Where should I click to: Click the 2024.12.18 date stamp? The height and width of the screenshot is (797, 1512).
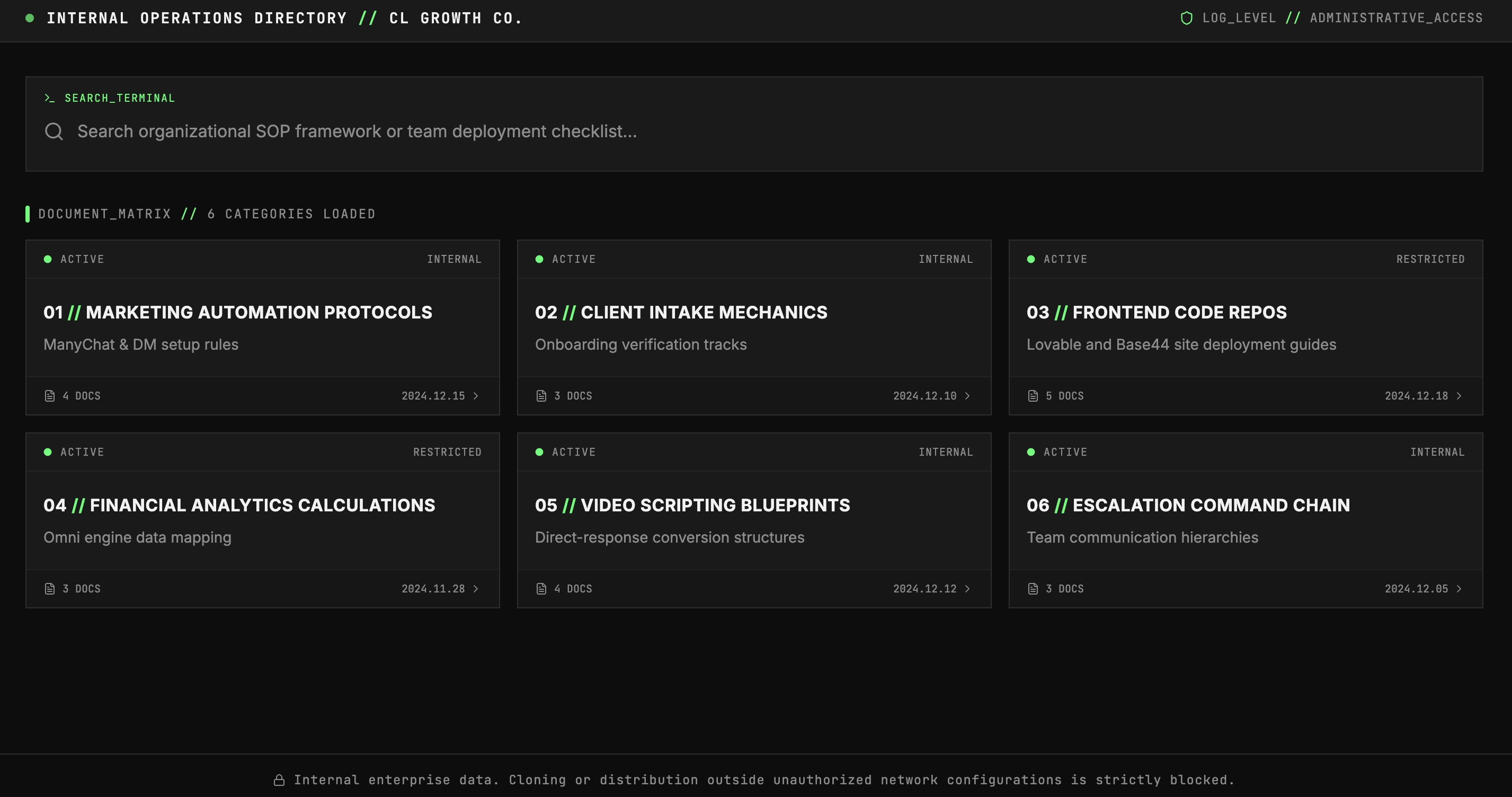coord(1416,396)
